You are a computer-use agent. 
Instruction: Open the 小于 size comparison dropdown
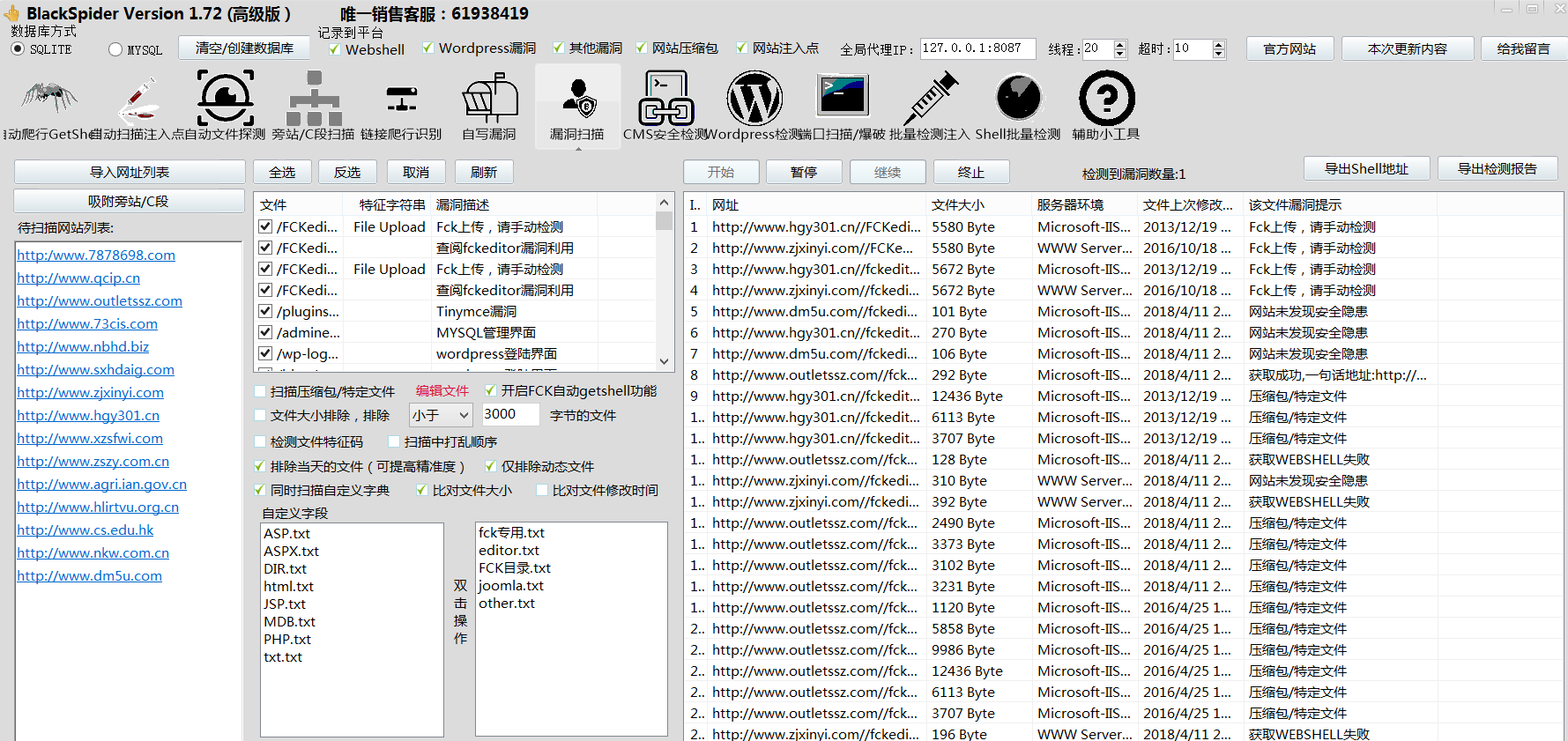(x=441, y=415)
